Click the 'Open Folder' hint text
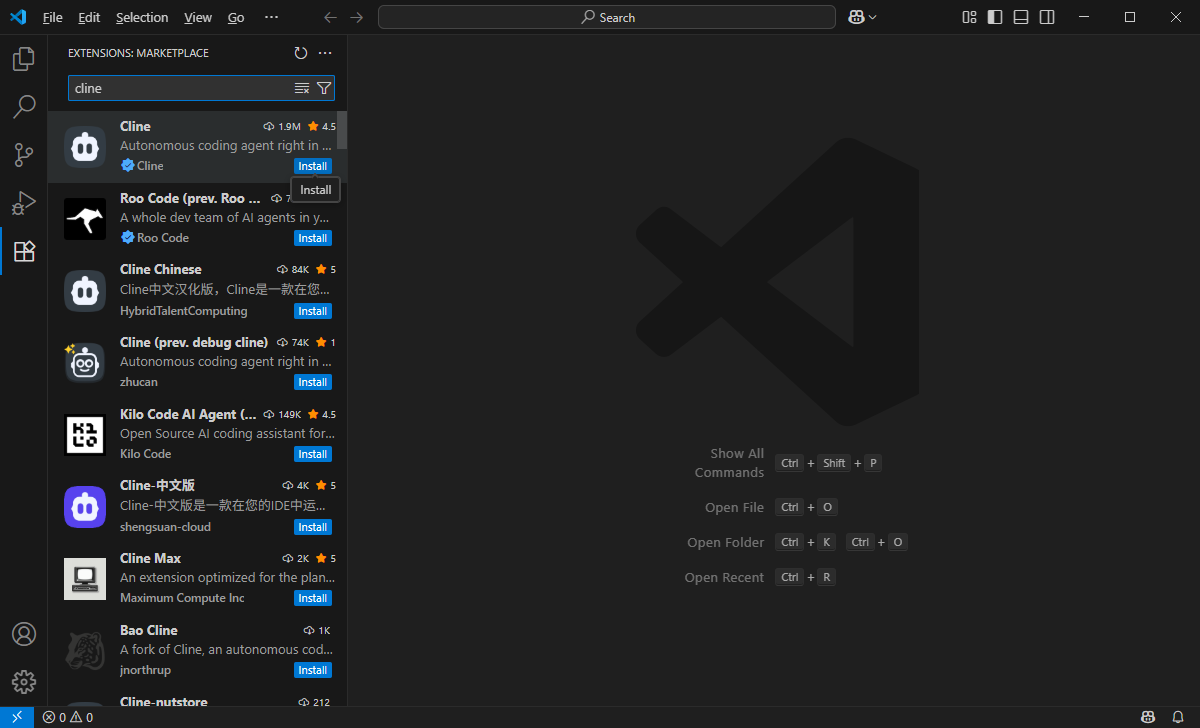 pyautogui.click(x=725, y=542)
